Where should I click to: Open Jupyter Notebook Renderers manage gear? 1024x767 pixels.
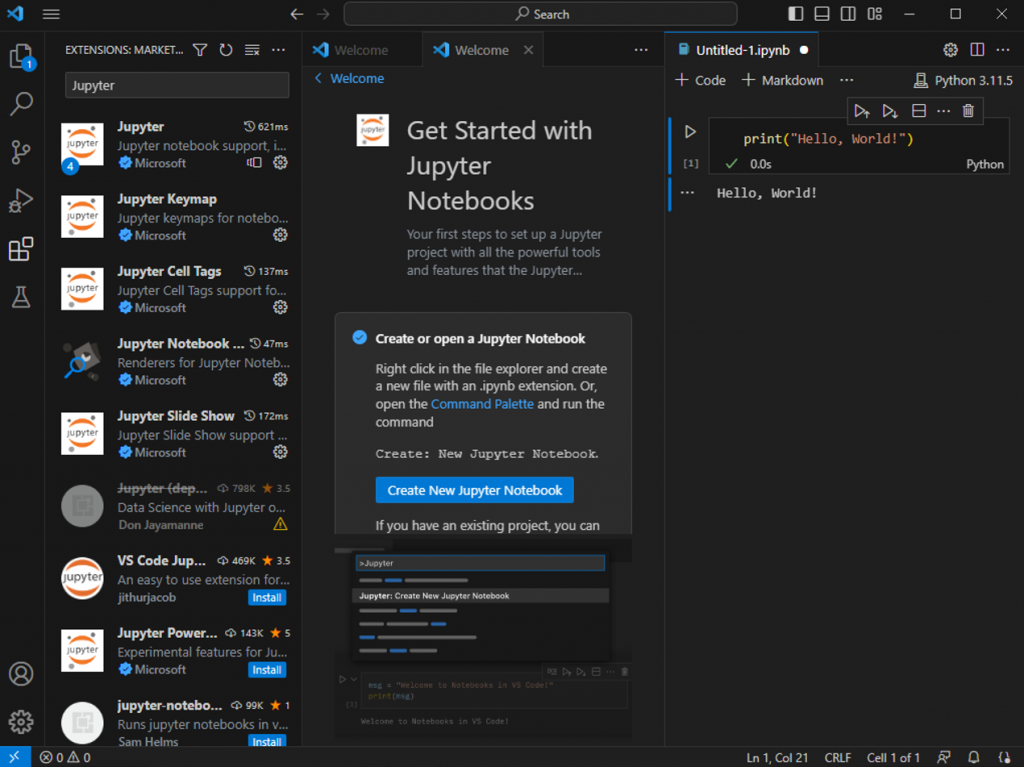[x=280, y=380]
